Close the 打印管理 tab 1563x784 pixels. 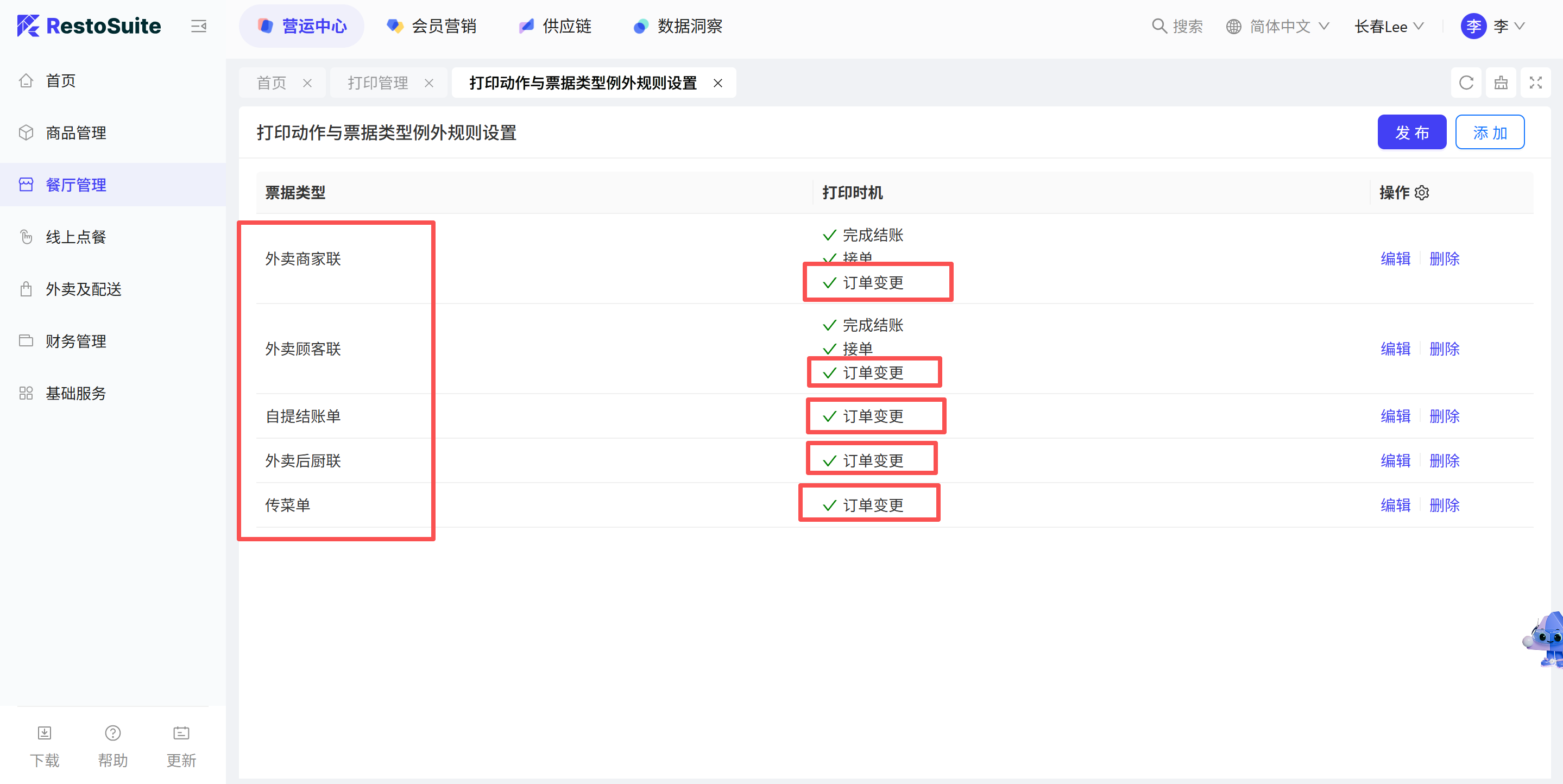[x=429, y=83]
